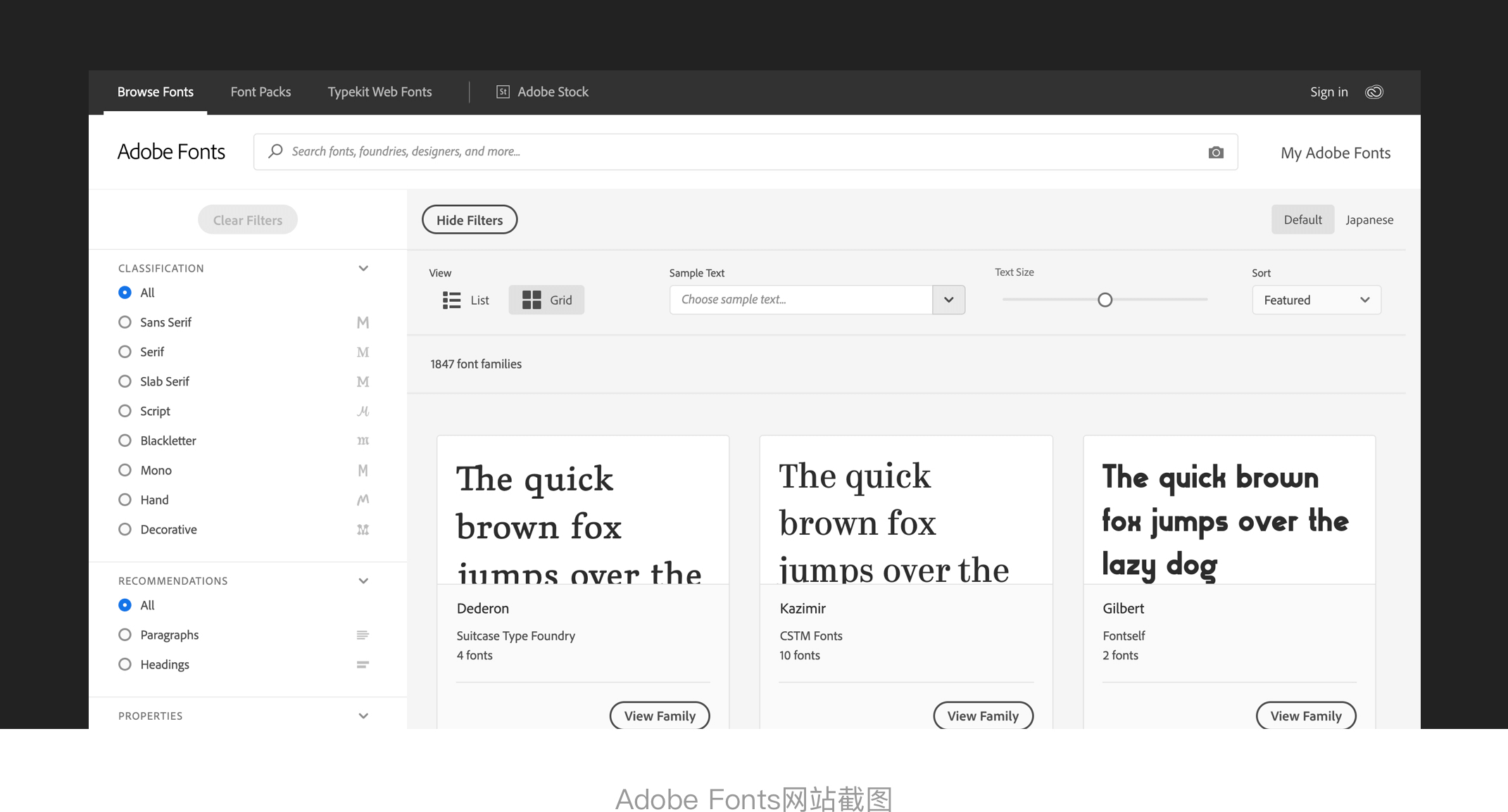Open the Sample Text dropdown arrow
The width and height of the screenshot is (1508, 812).
pos(948,300)
